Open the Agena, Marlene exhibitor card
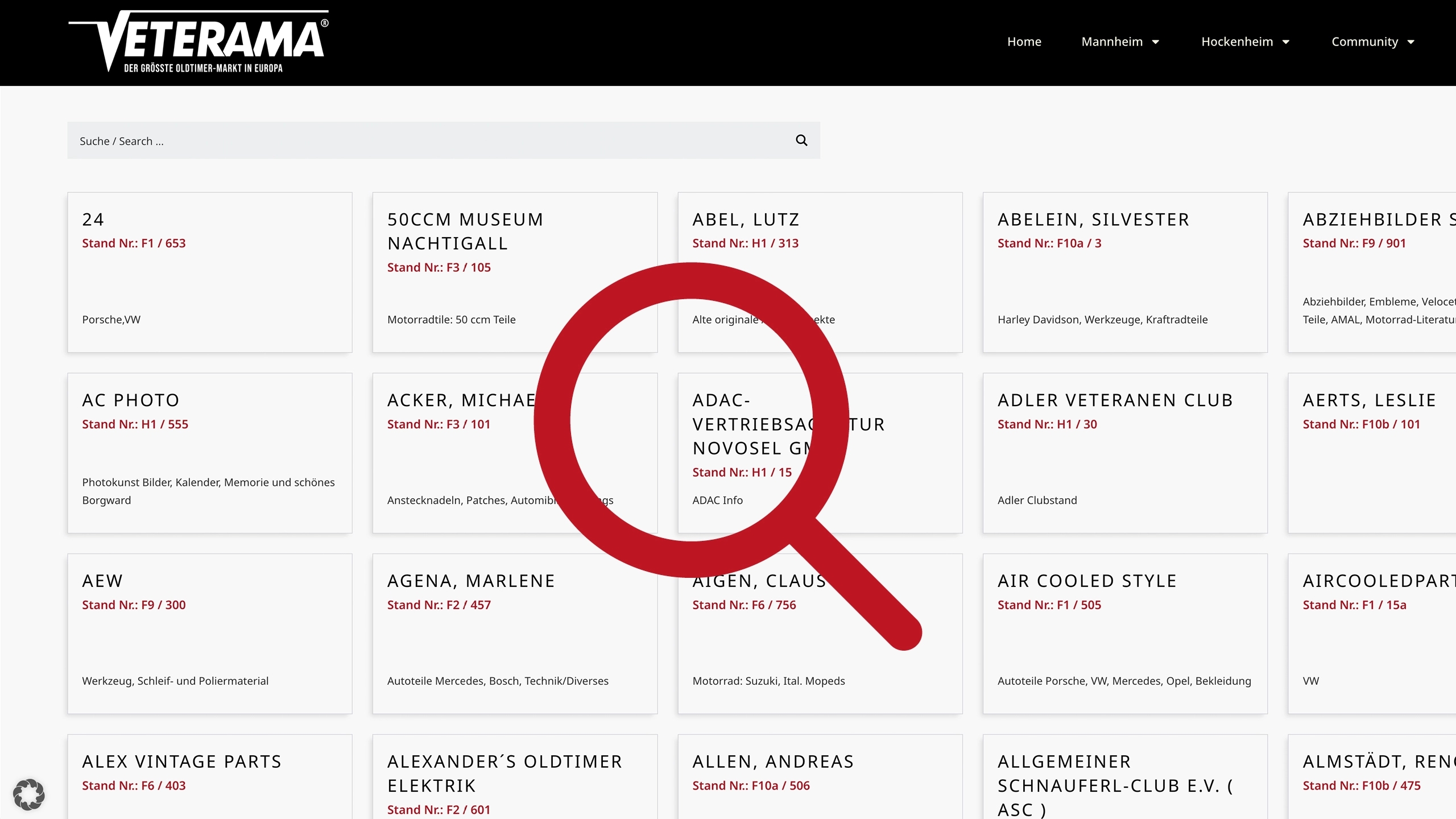1456x819 pixels. point(514,633)
